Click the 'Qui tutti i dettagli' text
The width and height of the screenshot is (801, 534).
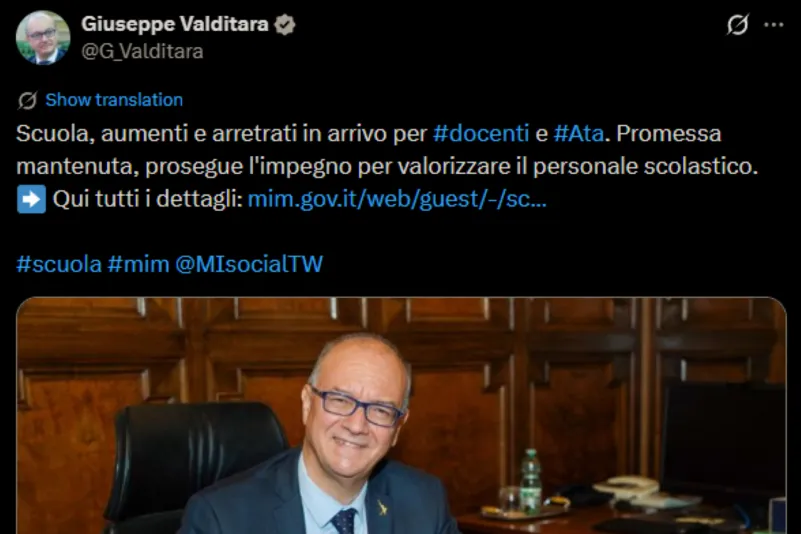(x=148, y=199)
